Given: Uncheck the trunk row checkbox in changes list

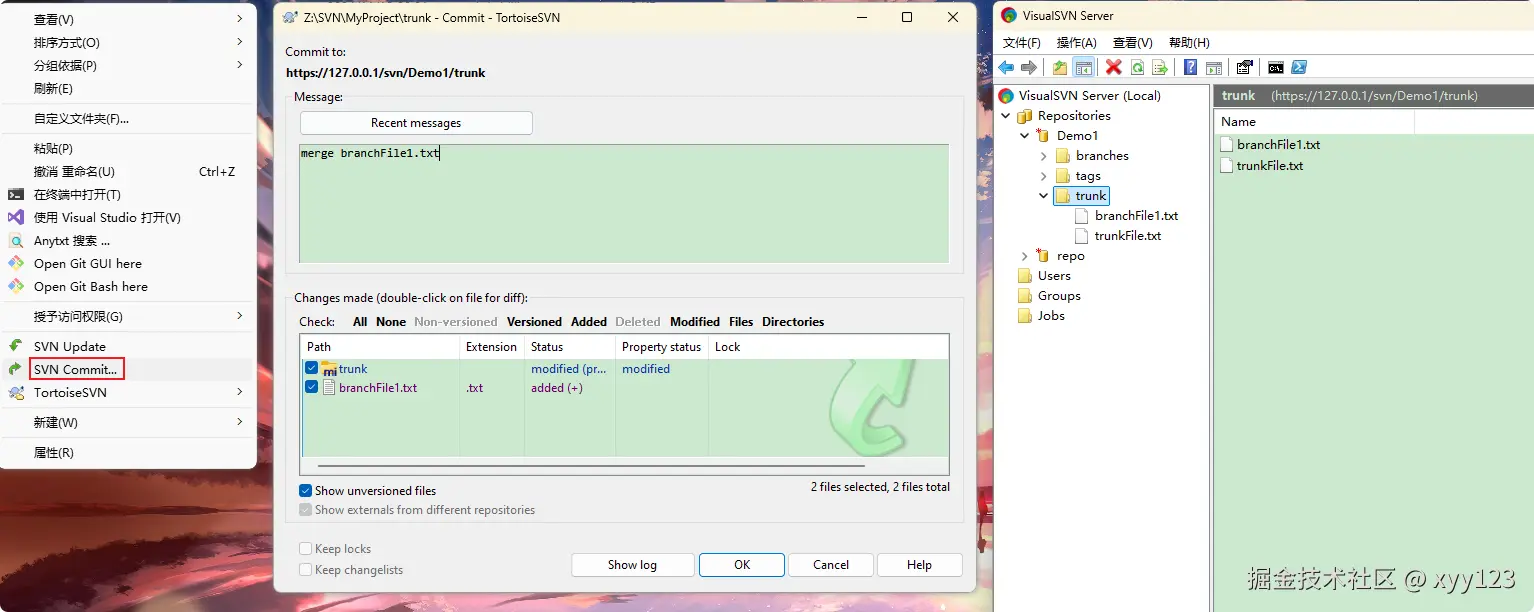Looking at the screenshot, I should tap(312, 368).
